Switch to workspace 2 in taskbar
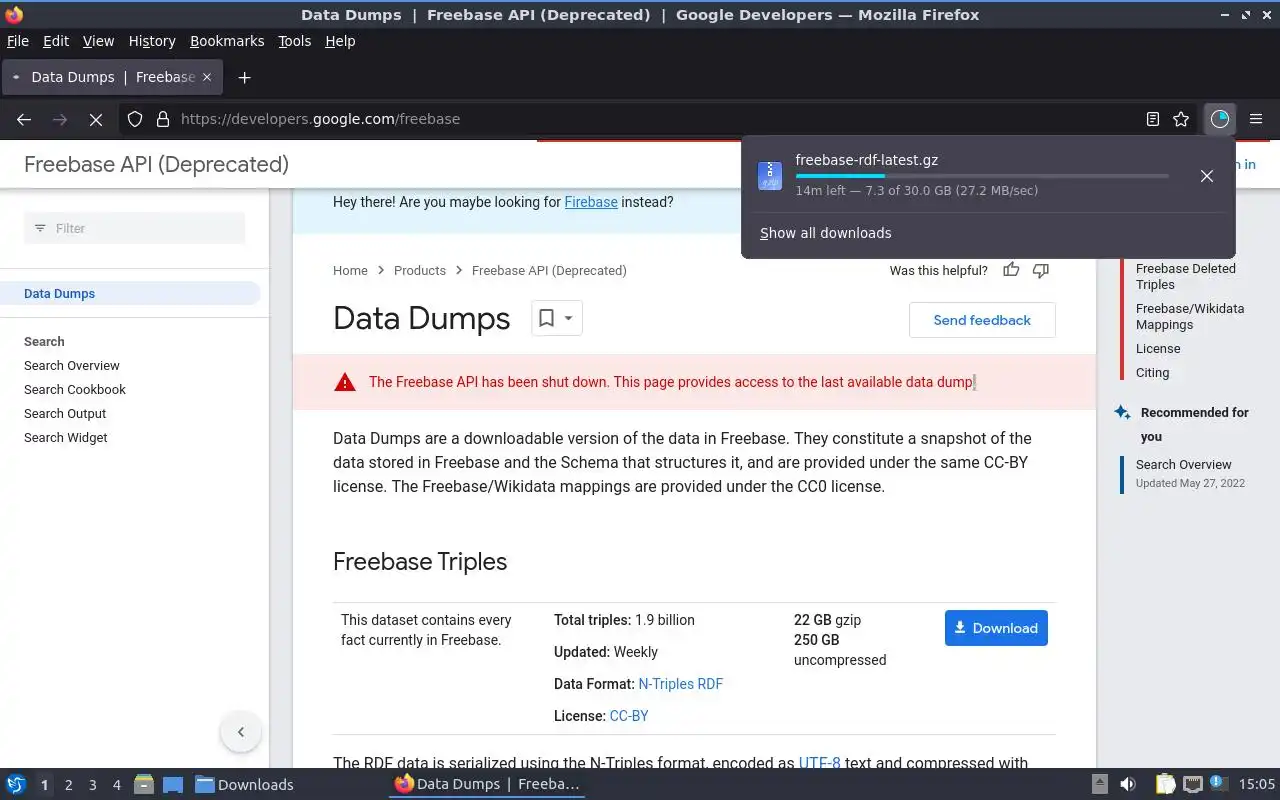The image size is (1280, 800). [69, 785]
